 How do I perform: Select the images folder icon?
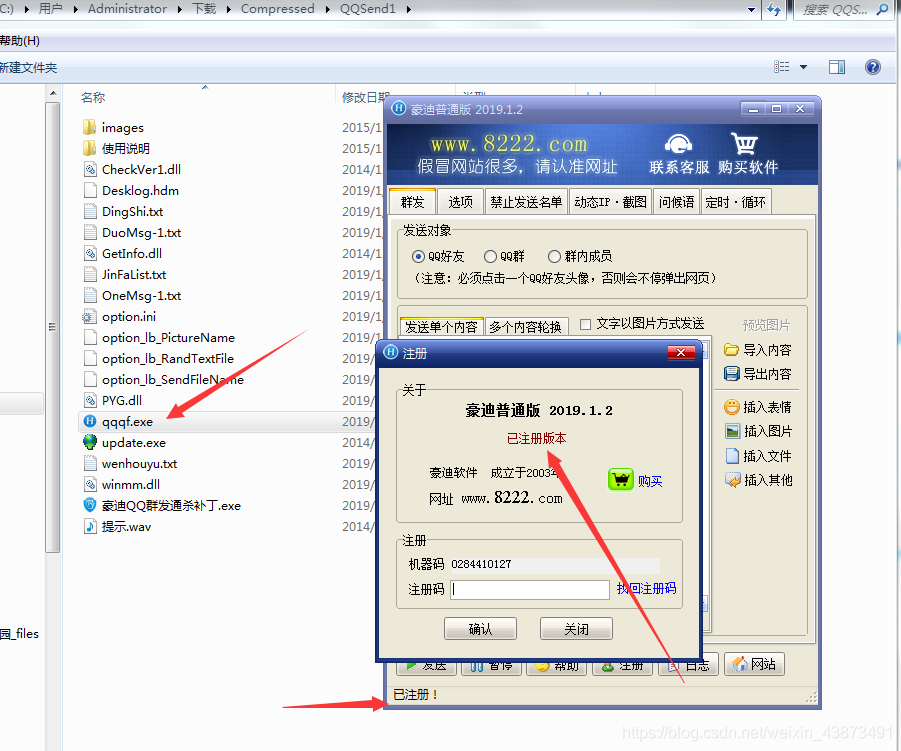point(90,127)
